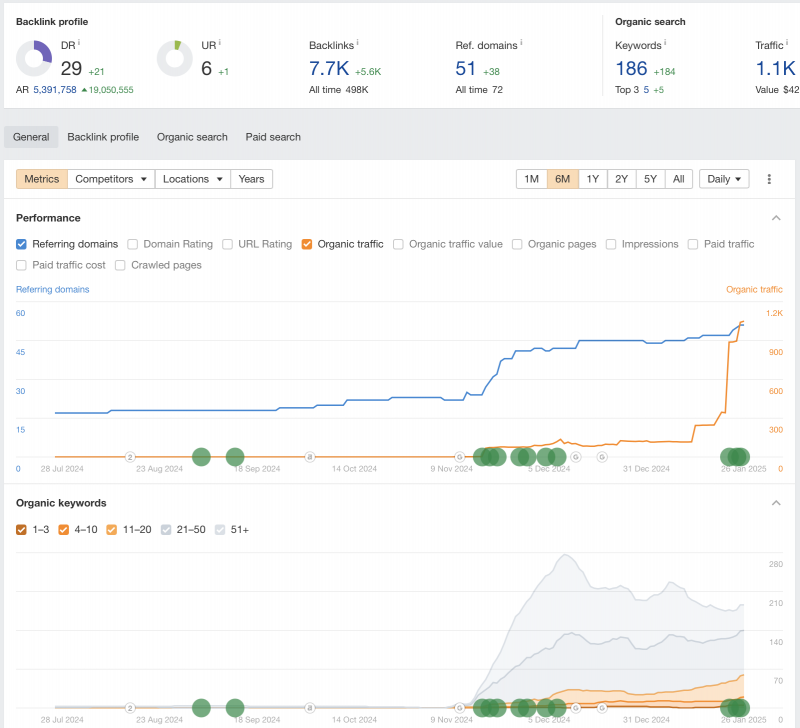Click the 7.7K backlinks count link

[x=329, y=68]
